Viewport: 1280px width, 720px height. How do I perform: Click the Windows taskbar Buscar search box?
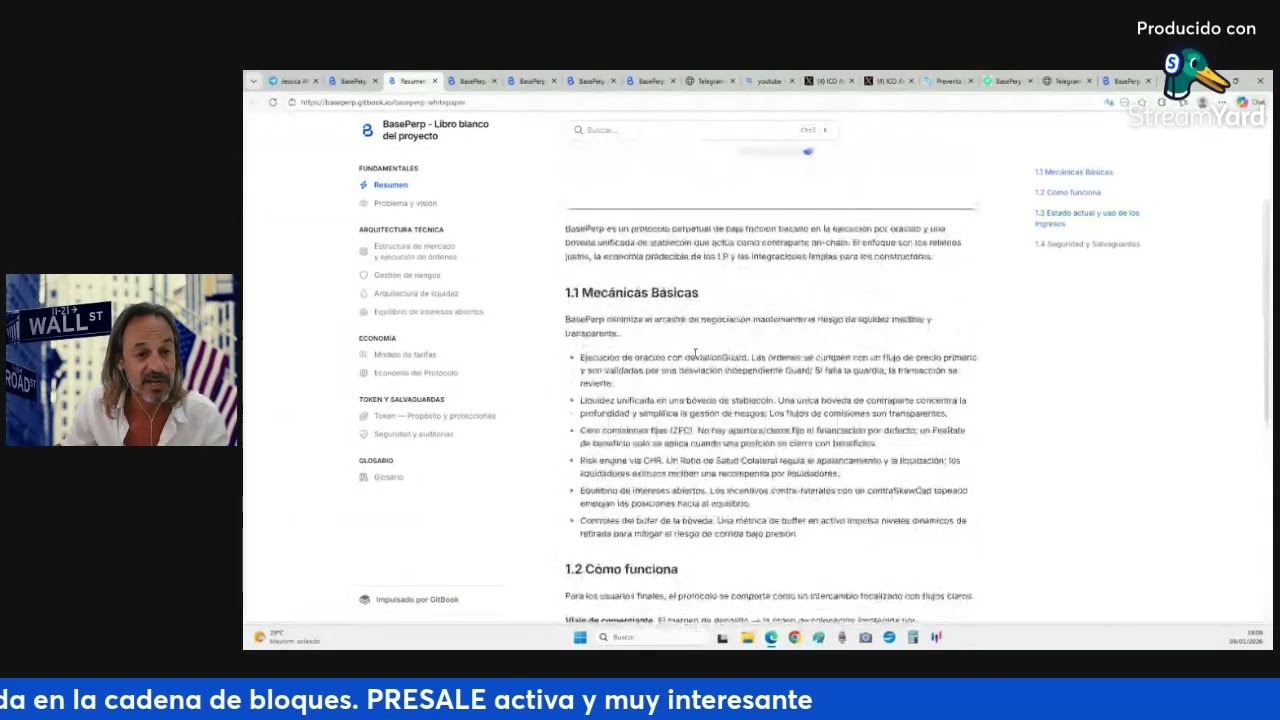click(x=650, y=637)
